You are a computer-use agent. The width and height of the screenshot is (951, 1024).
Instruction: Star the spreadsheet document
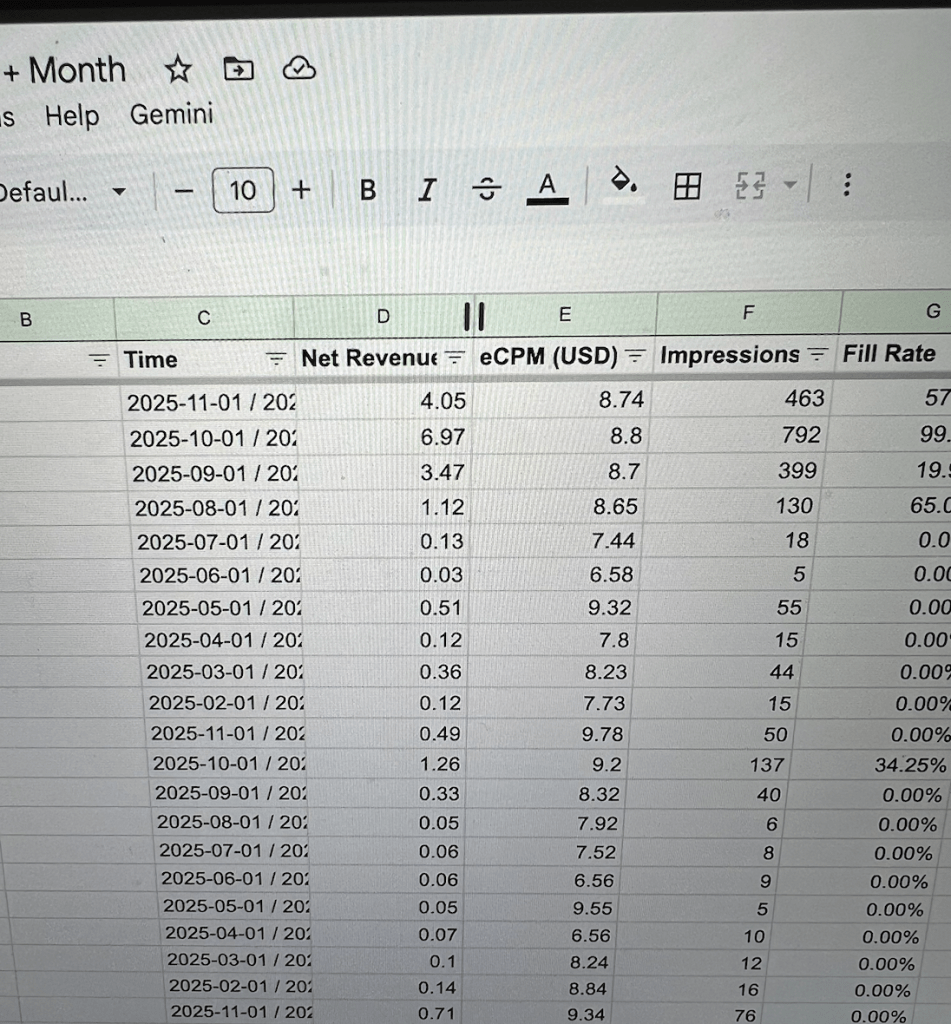[x=178, y=70]
